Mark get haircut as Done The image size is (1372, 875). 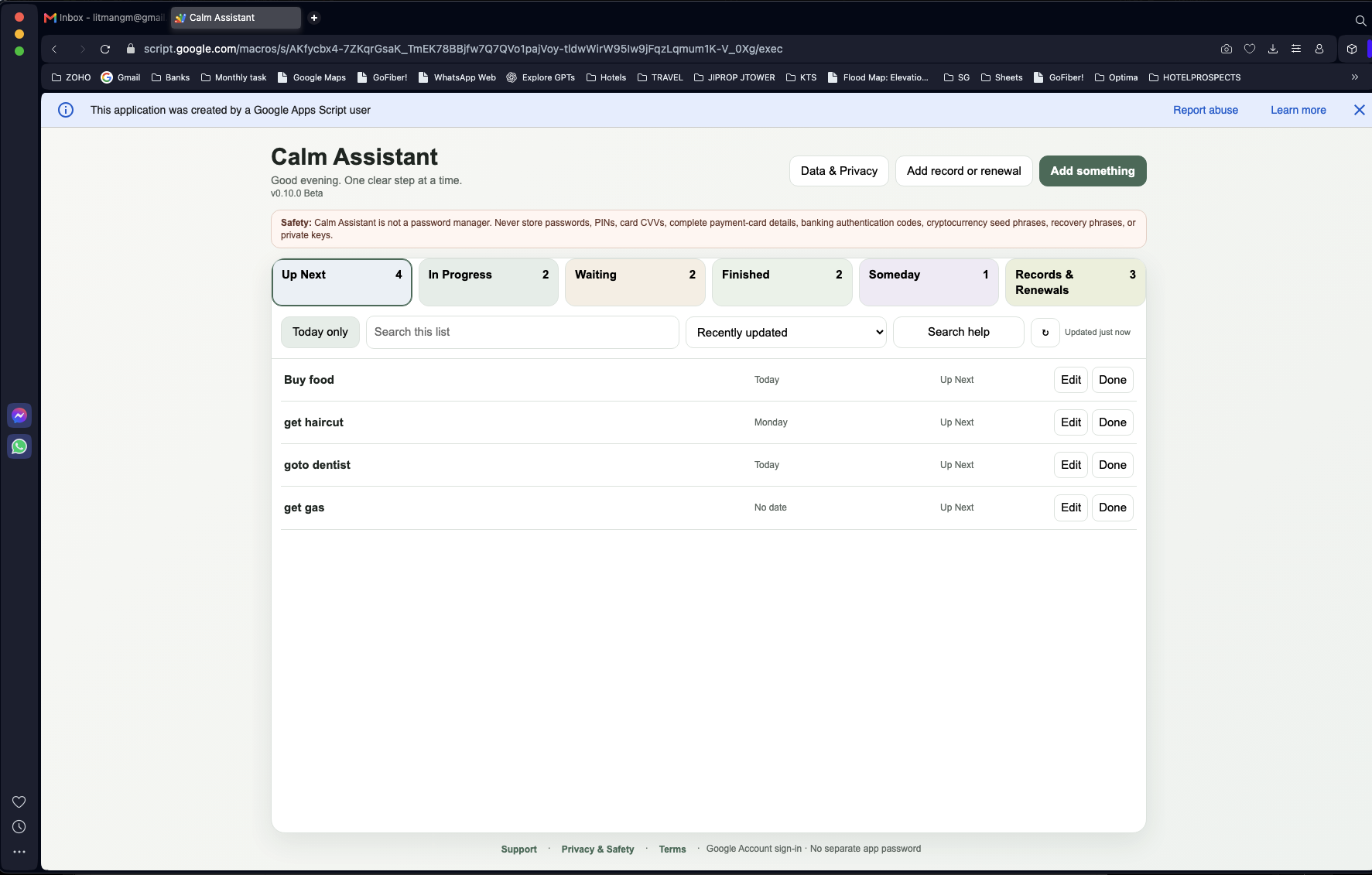tap(1113, 422)
